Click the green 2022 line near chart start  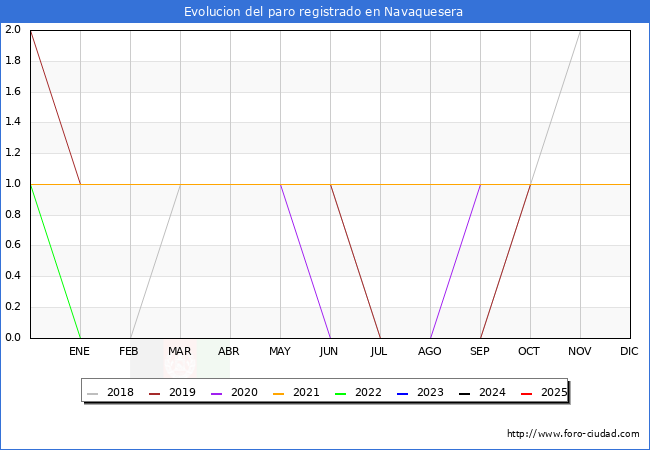tap(56, 261)
